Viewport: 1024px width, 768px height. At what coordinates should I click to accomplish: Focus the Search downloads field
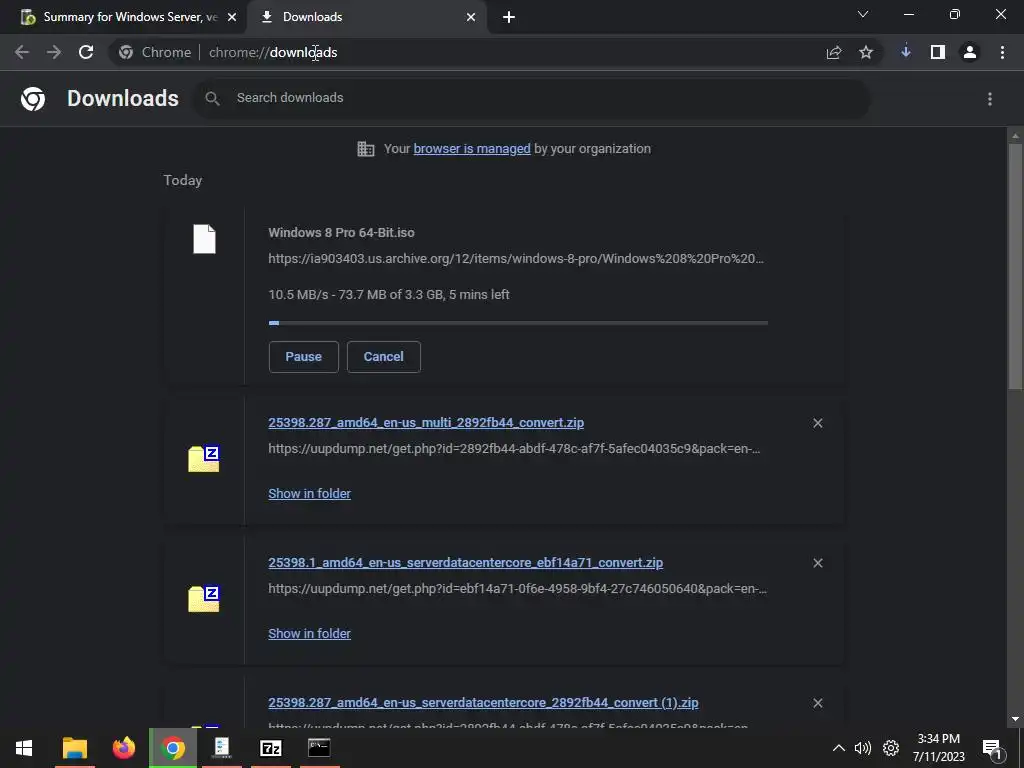coord(532,99)
